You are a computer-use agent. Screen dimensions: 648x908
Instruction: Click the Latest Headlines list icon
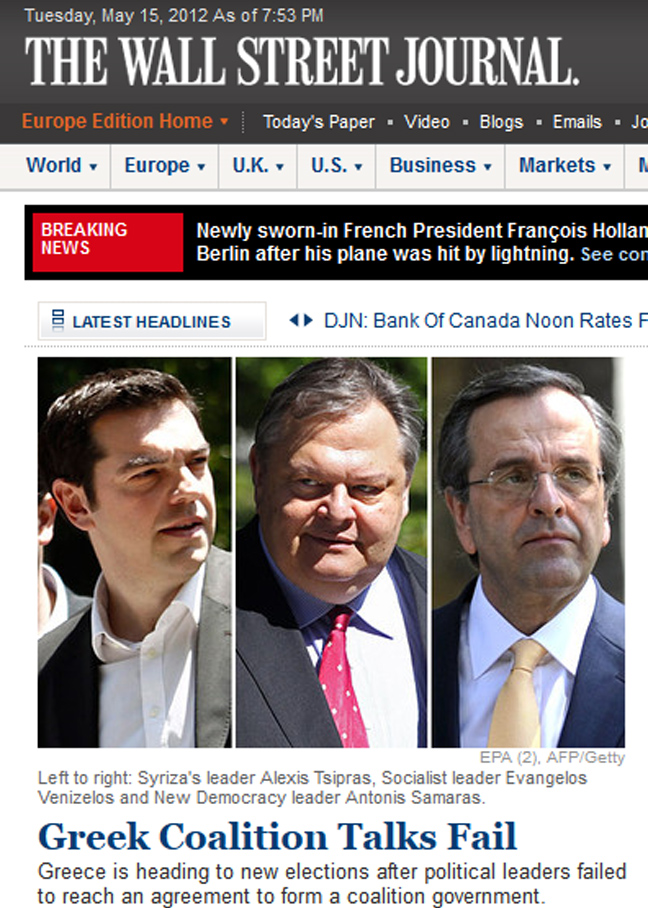[57, 320]
